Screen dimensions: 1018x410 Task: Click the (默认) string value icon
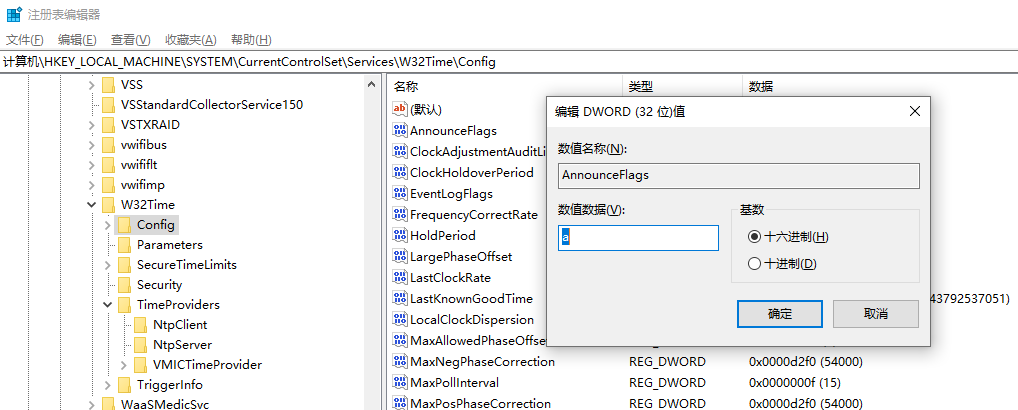coord(400,109)
